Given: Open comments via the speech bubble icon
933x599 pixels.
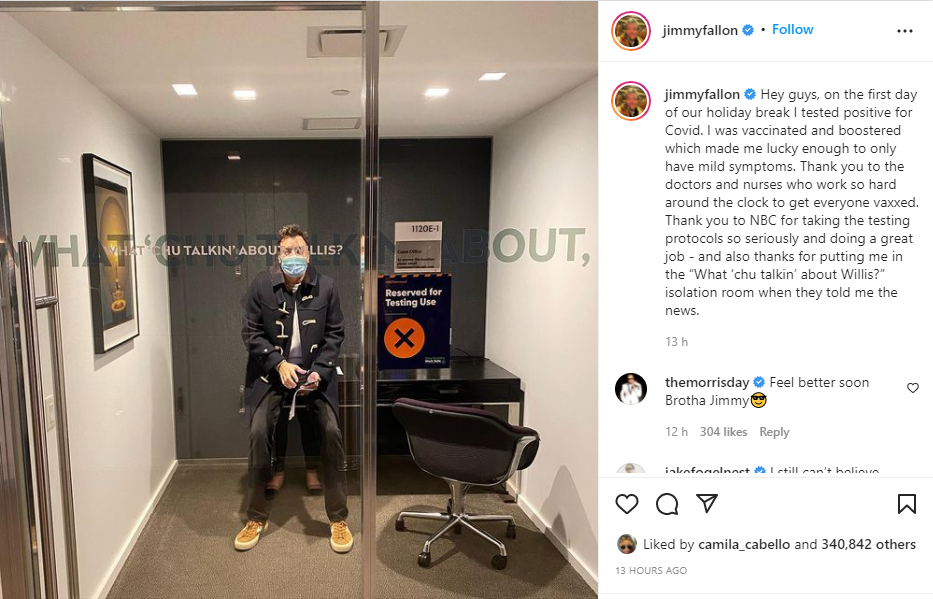Looking at the screenshot, I should pyautogui.click(x=667, y=504).
